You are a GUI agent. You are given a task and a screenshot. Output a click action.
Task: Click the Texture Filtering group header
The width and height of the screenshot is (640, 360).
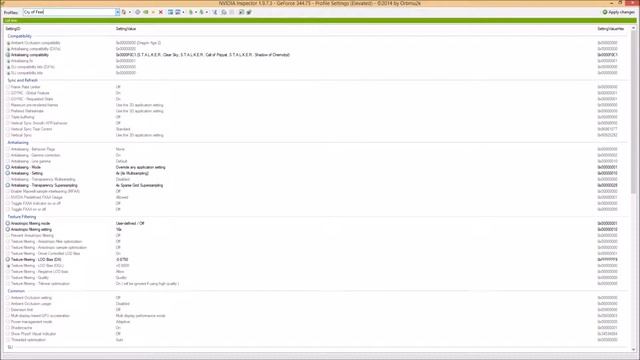click(22, 217)
